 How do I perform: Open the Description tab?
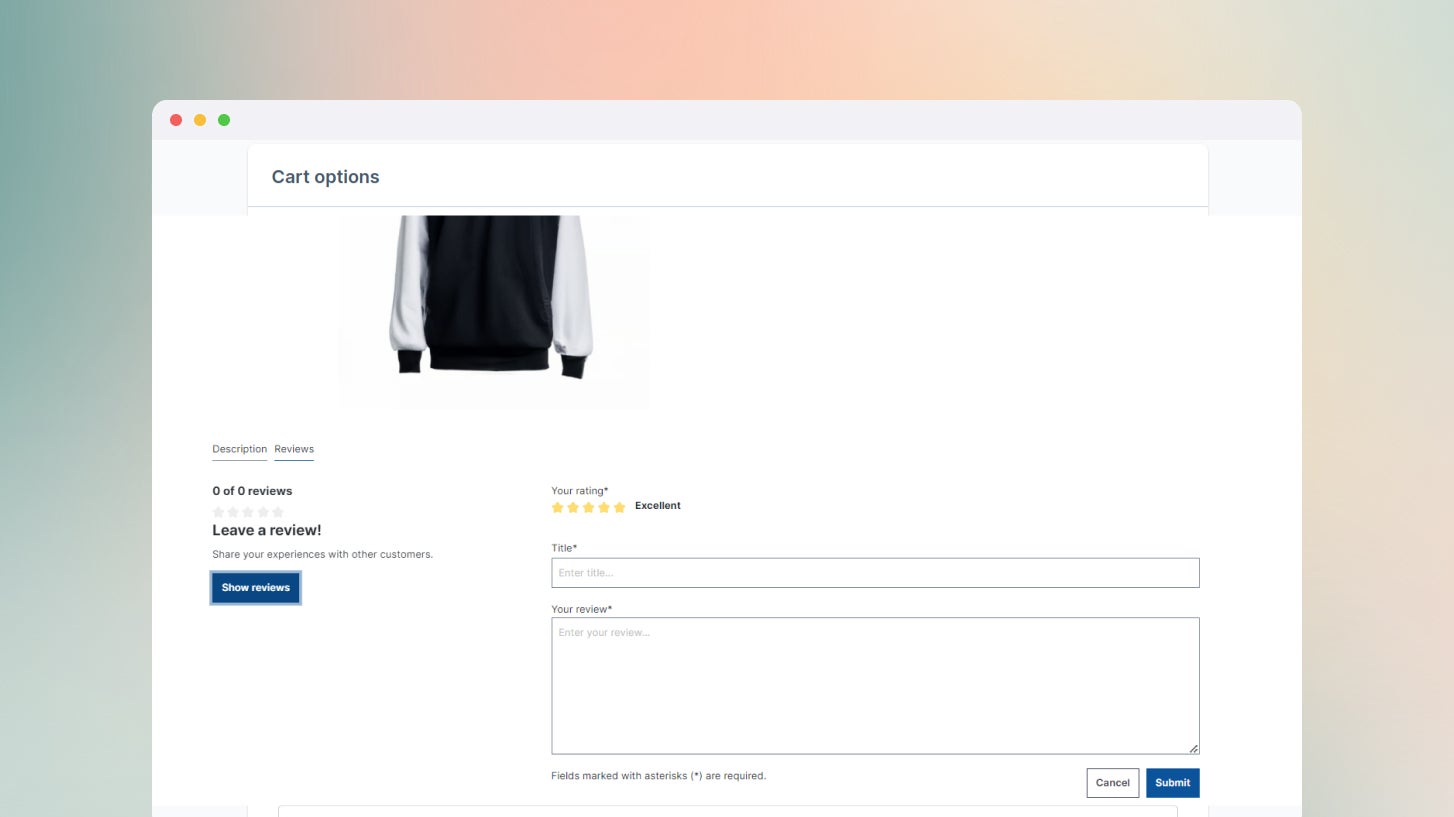coord(240,449)
